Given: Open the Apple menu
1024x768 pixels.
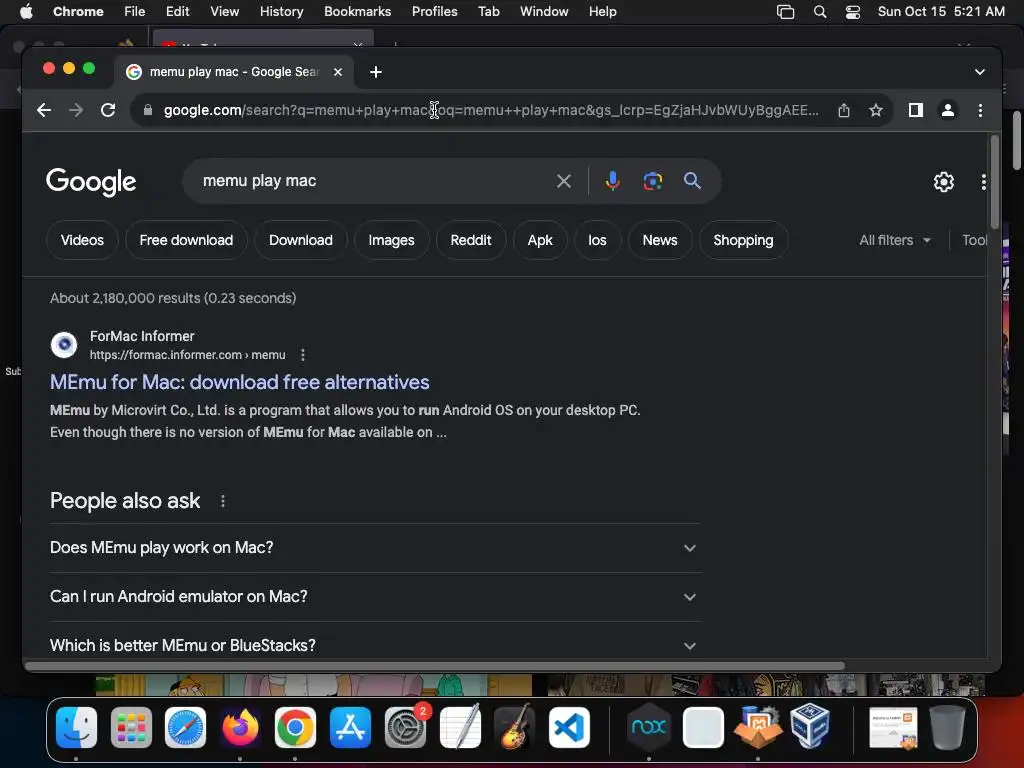Looking at the screenshot, I should pos(26,11).
